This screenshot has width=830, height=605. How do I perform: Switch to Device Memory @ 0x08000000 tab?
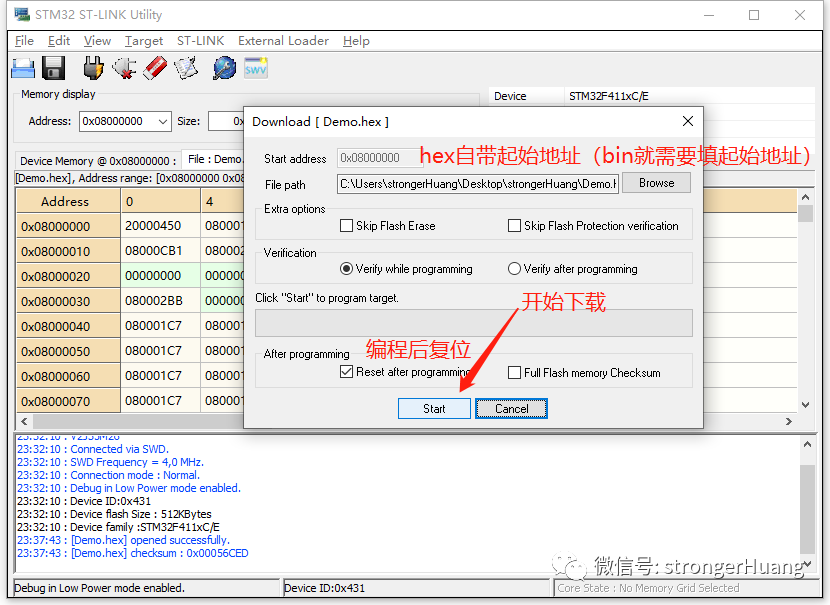(98, 161)
